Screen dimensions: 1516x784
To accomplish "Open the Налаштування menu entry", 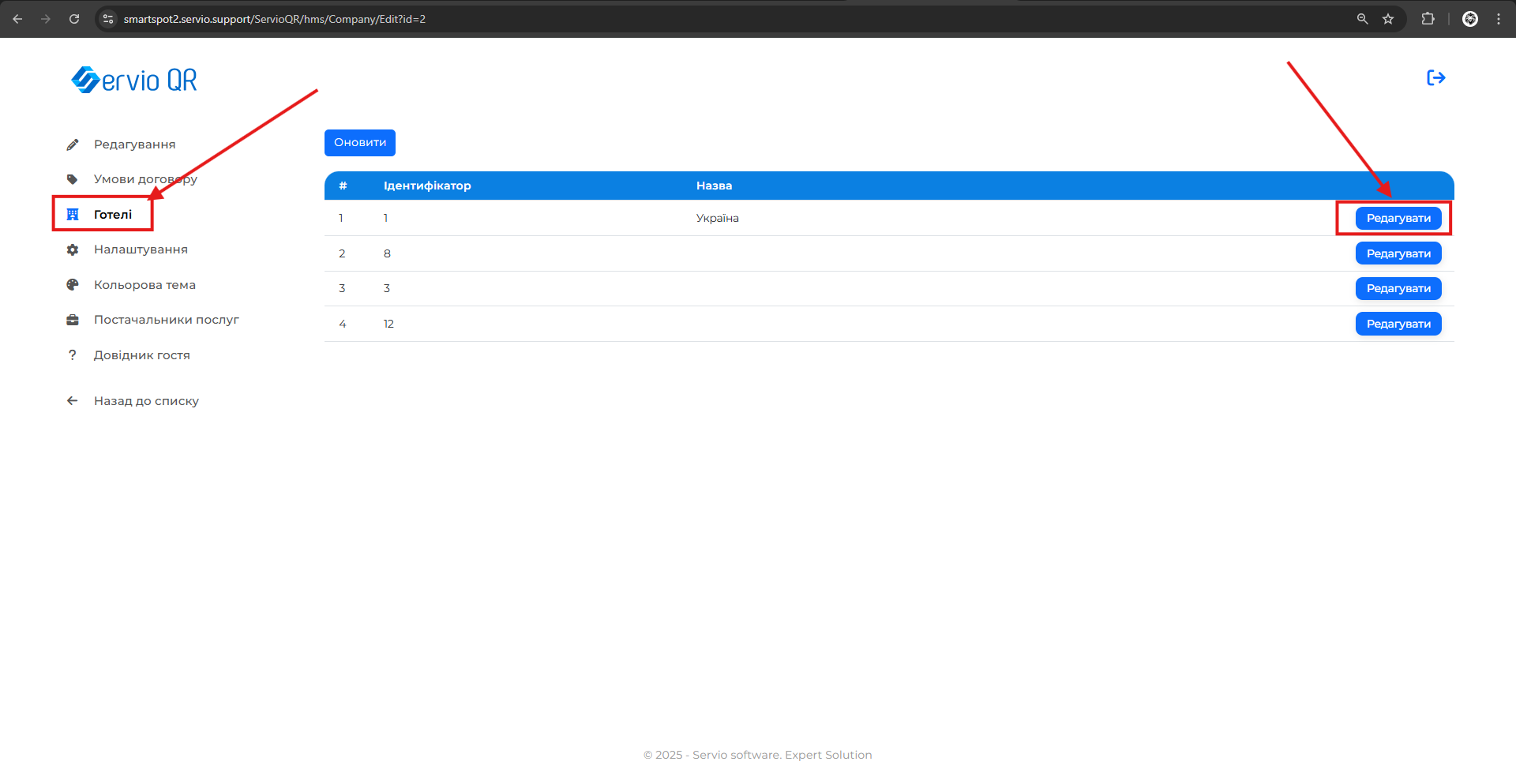I will 141,249.
